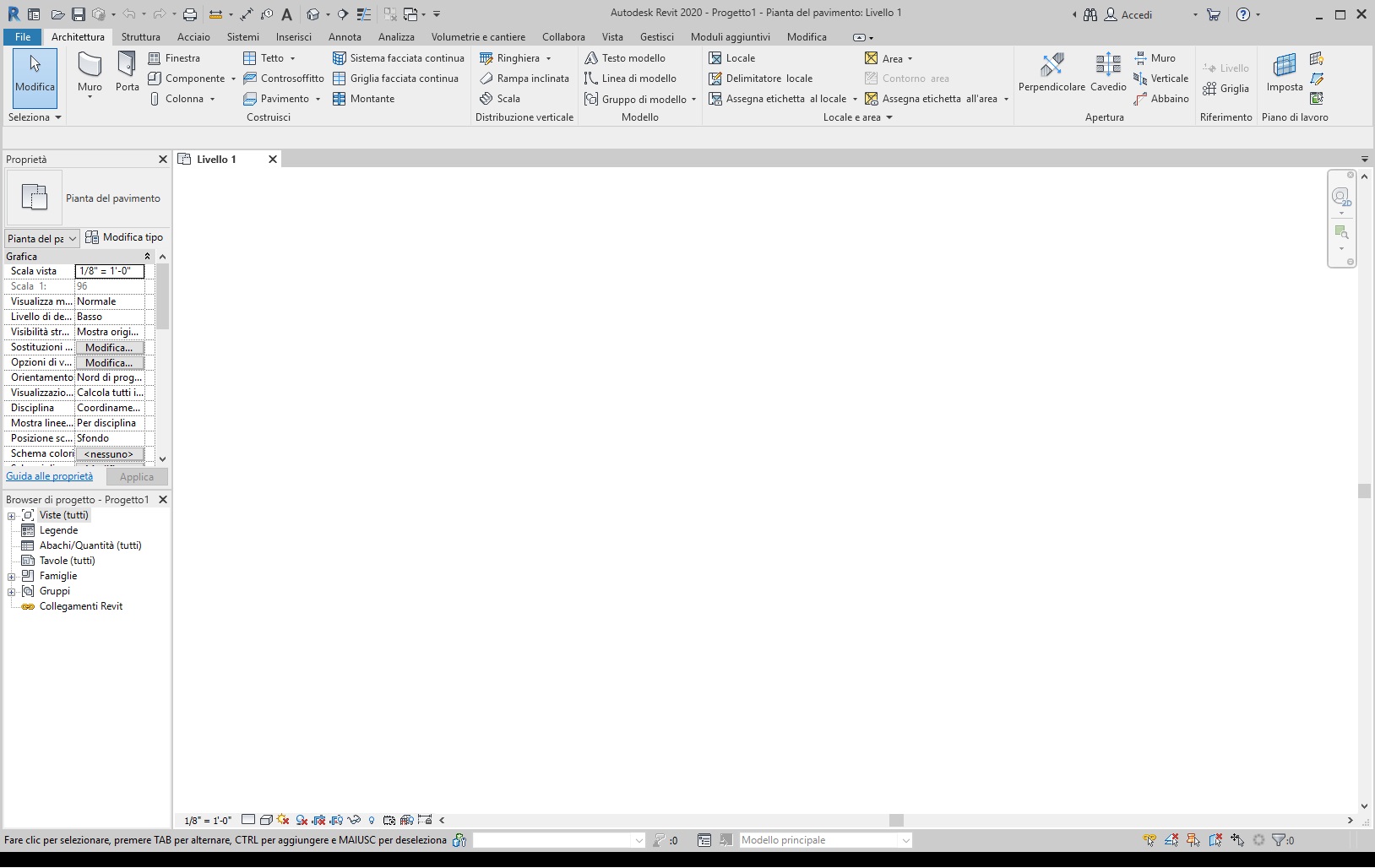Screen dimensions: 1375x868
Task: Click the Testo modello tool
Action: 625,58
